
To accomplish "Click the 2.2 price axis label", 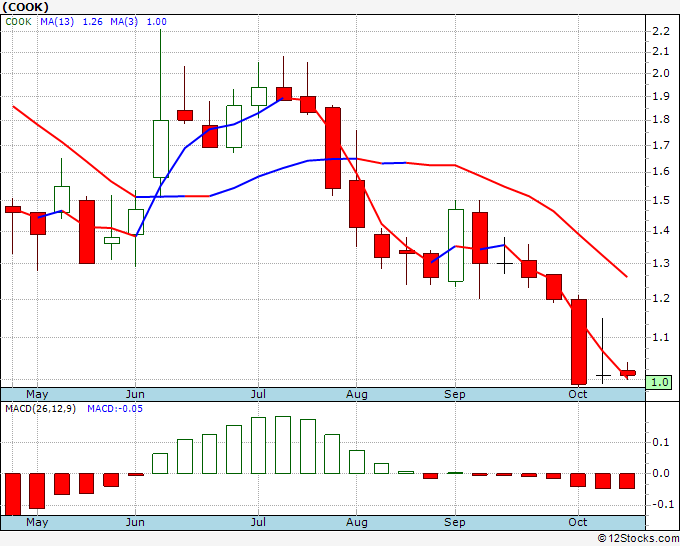I will [x=661, y=31].
